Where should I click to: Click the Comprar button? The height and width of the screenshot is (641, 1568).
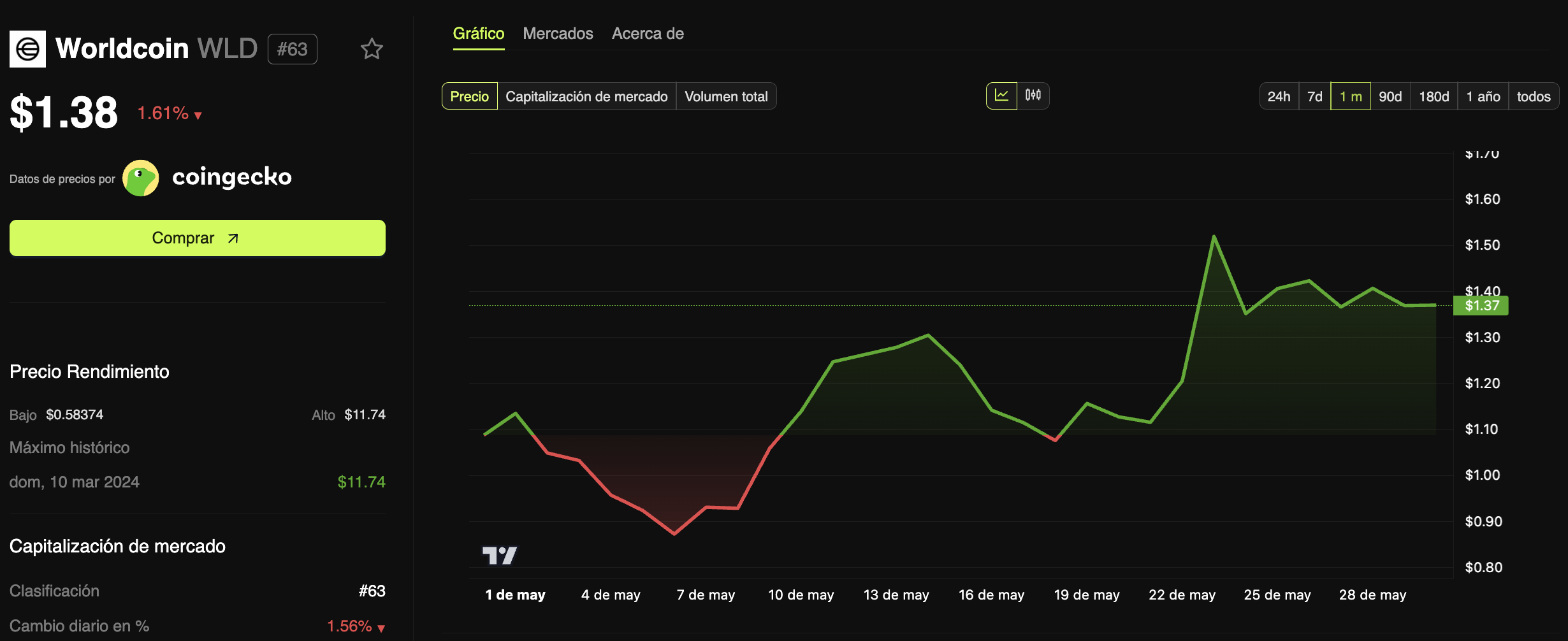[x=198, y=238]
